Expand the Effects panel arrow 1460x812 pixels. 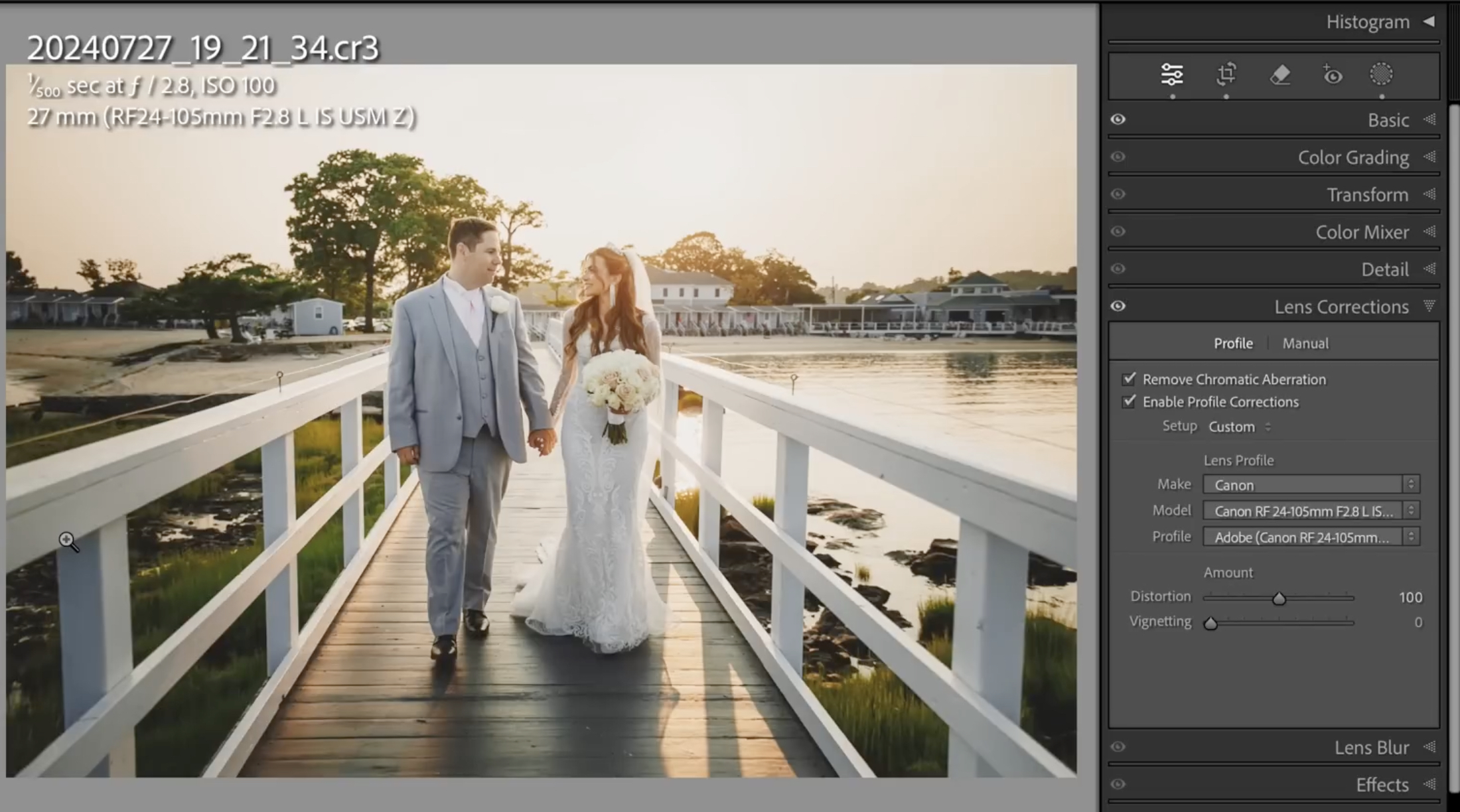click(1429, 784)
